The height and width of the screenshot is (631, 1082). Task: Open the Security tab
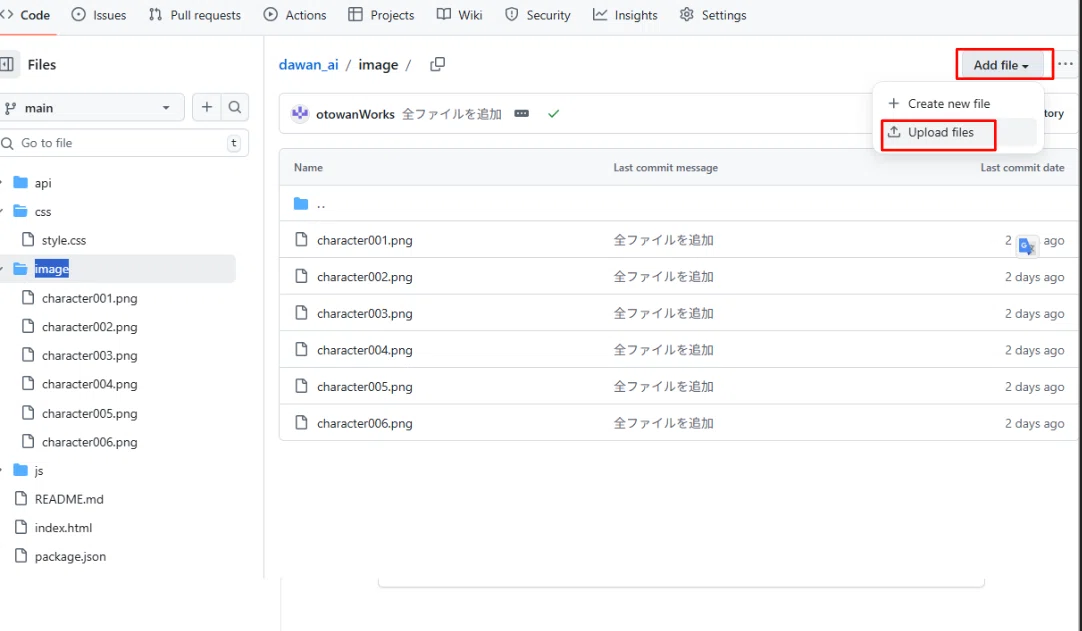[538, 15]
